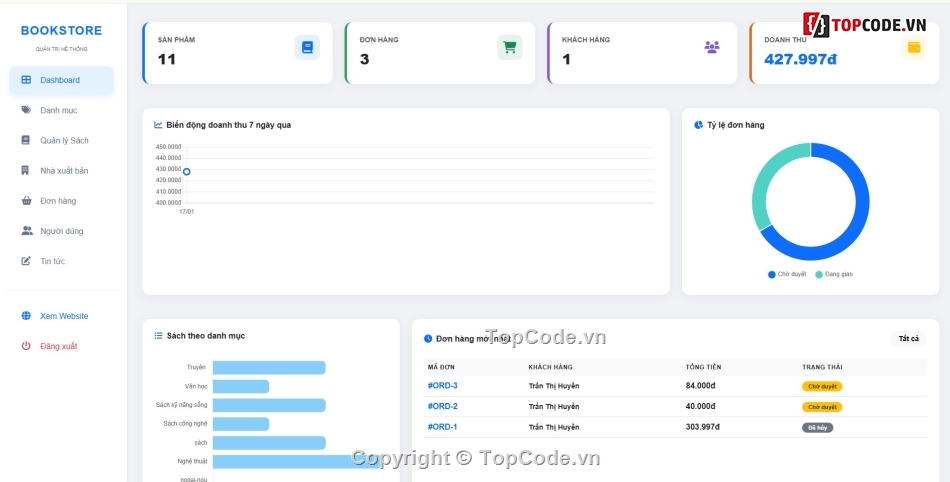Open the Nhà xuất bản menu item

tap(61, 171)
